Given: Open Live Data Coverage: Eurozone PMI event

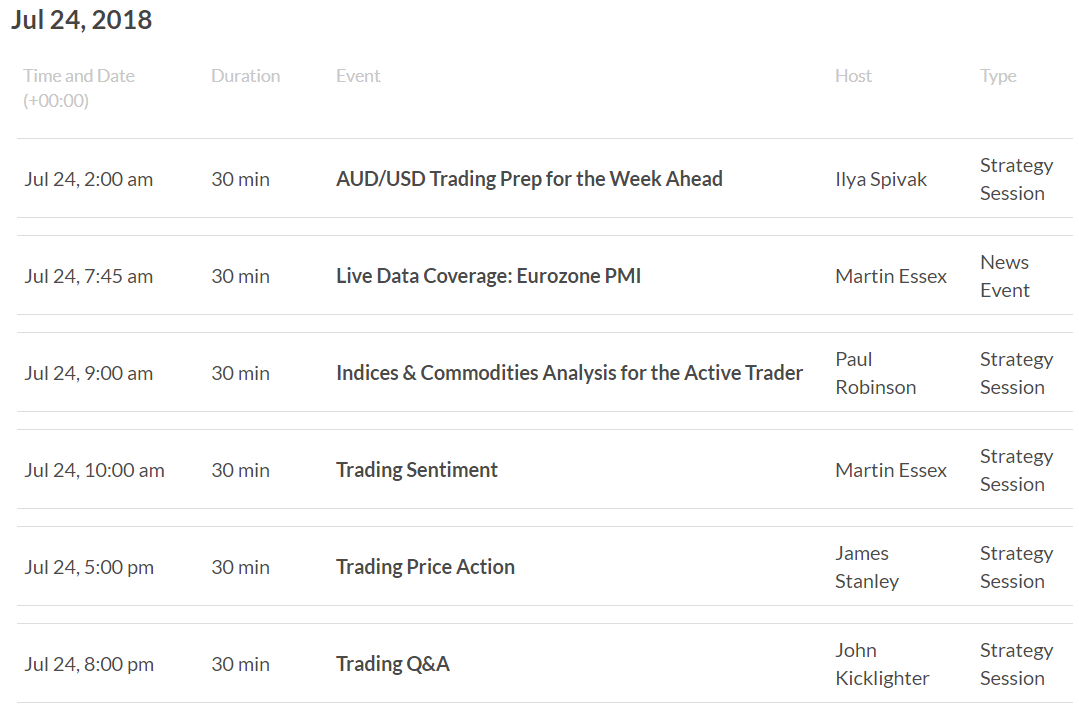Looking at the screenshot, I should pos(489,276).
